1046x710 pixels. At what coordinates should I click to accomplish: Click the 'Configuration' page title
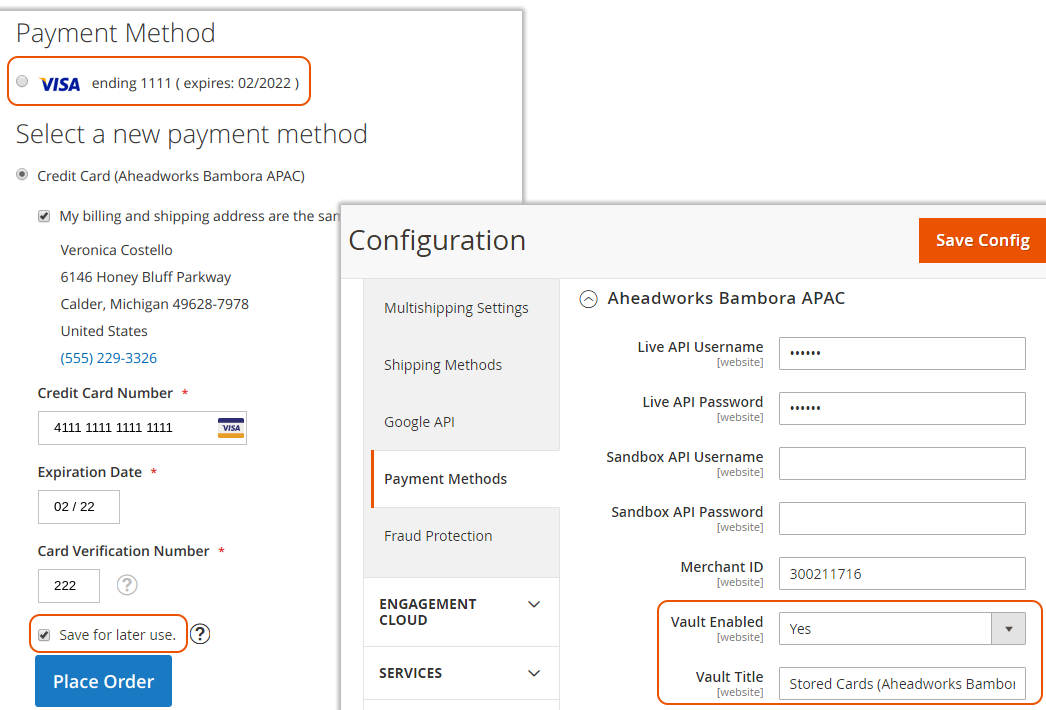coord(437,240)
